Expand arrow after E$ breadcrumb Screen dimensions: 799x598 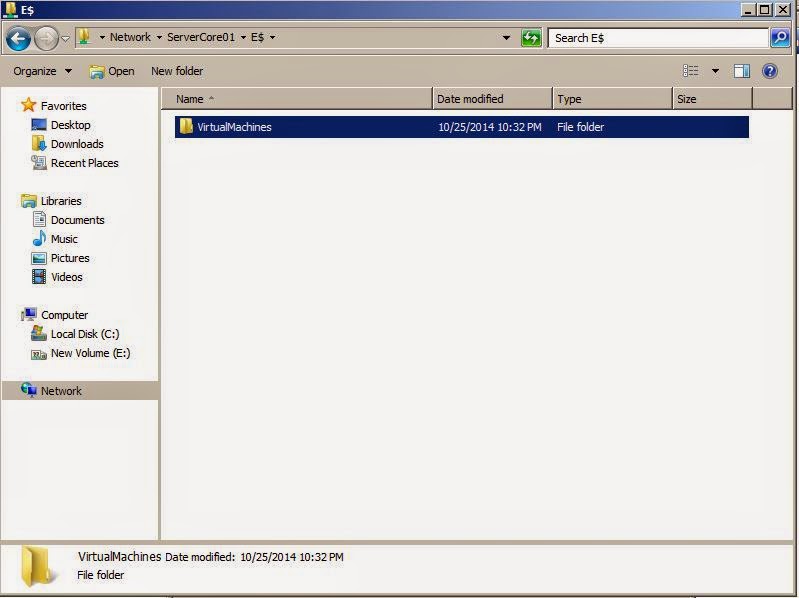pyautogui.click(x=273, y=37)
